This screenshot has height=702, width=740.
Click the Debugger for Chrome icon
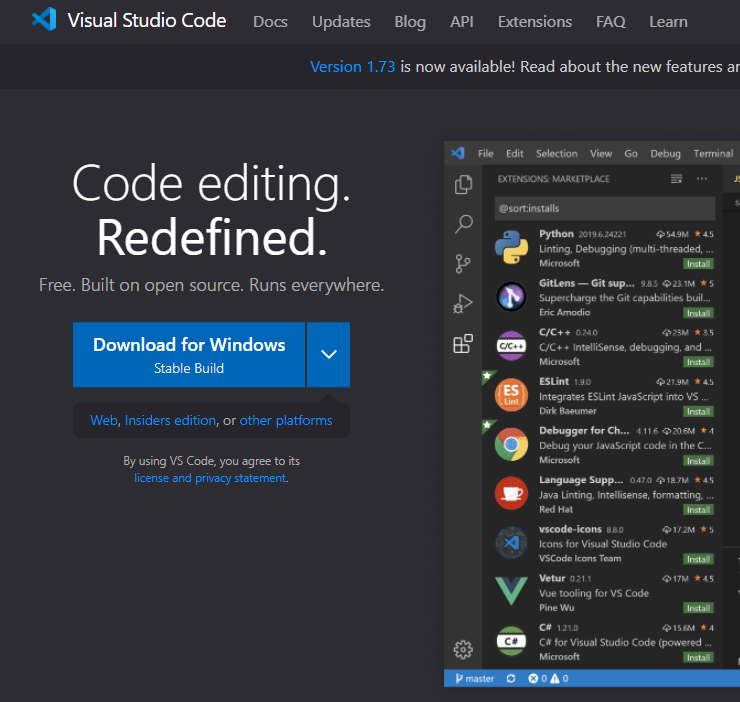511,444
